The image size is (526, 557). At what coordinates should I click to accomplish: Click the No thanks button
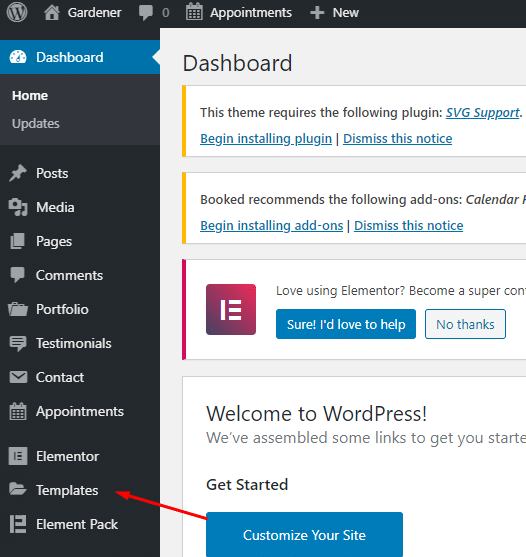pyautogui.click(x=465, y=324)
